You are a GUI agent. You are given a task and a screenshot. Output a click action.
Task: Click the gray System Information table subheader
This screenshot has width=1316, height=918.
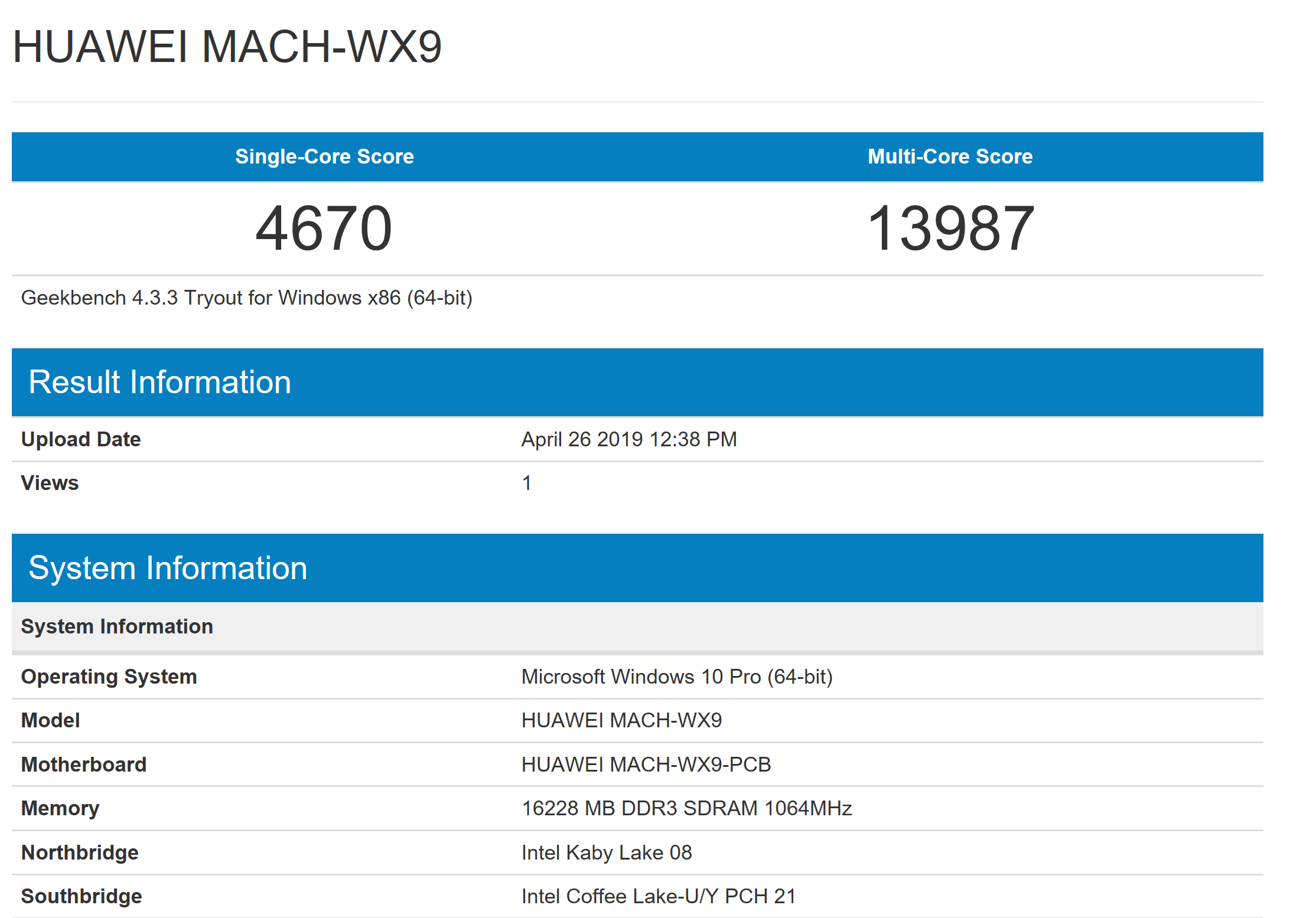tap(117, 626)
